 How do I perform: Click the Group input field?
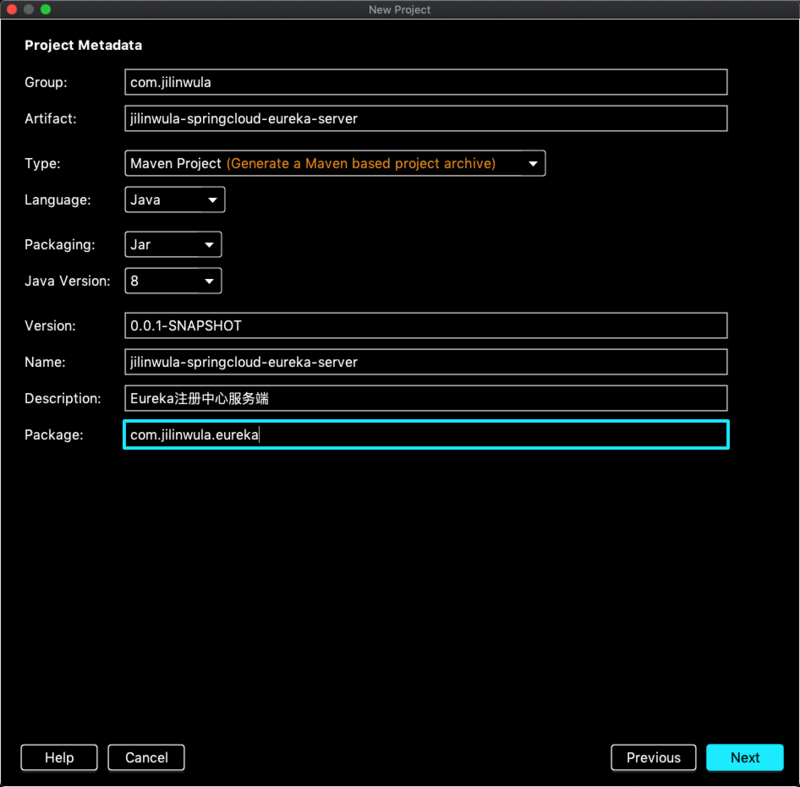pos(426,82)
